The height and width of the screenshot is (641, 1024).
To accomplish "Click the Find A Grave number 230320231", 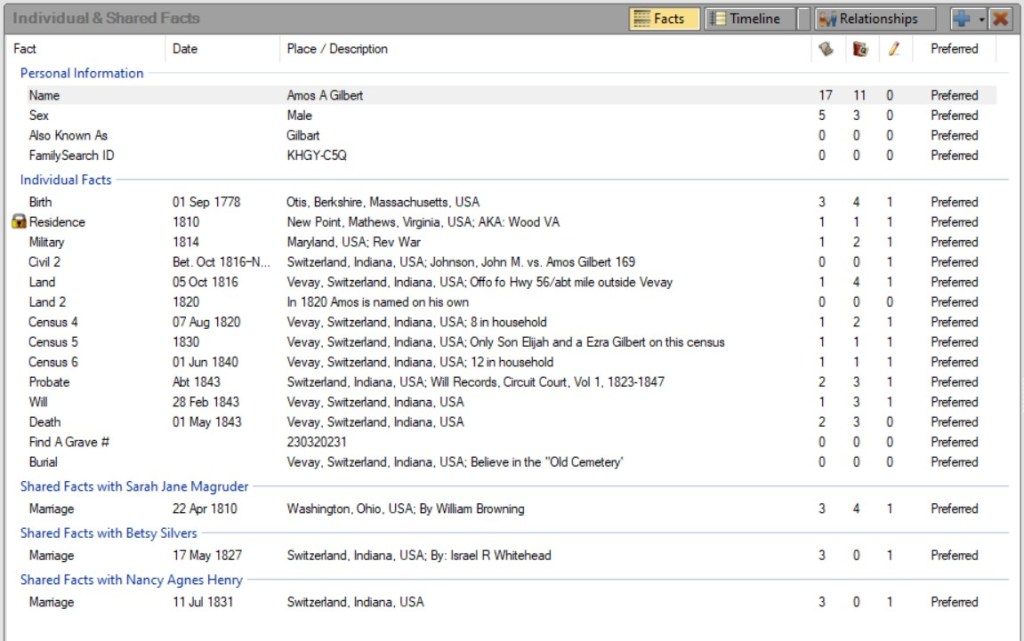I will tap(316, 442).
